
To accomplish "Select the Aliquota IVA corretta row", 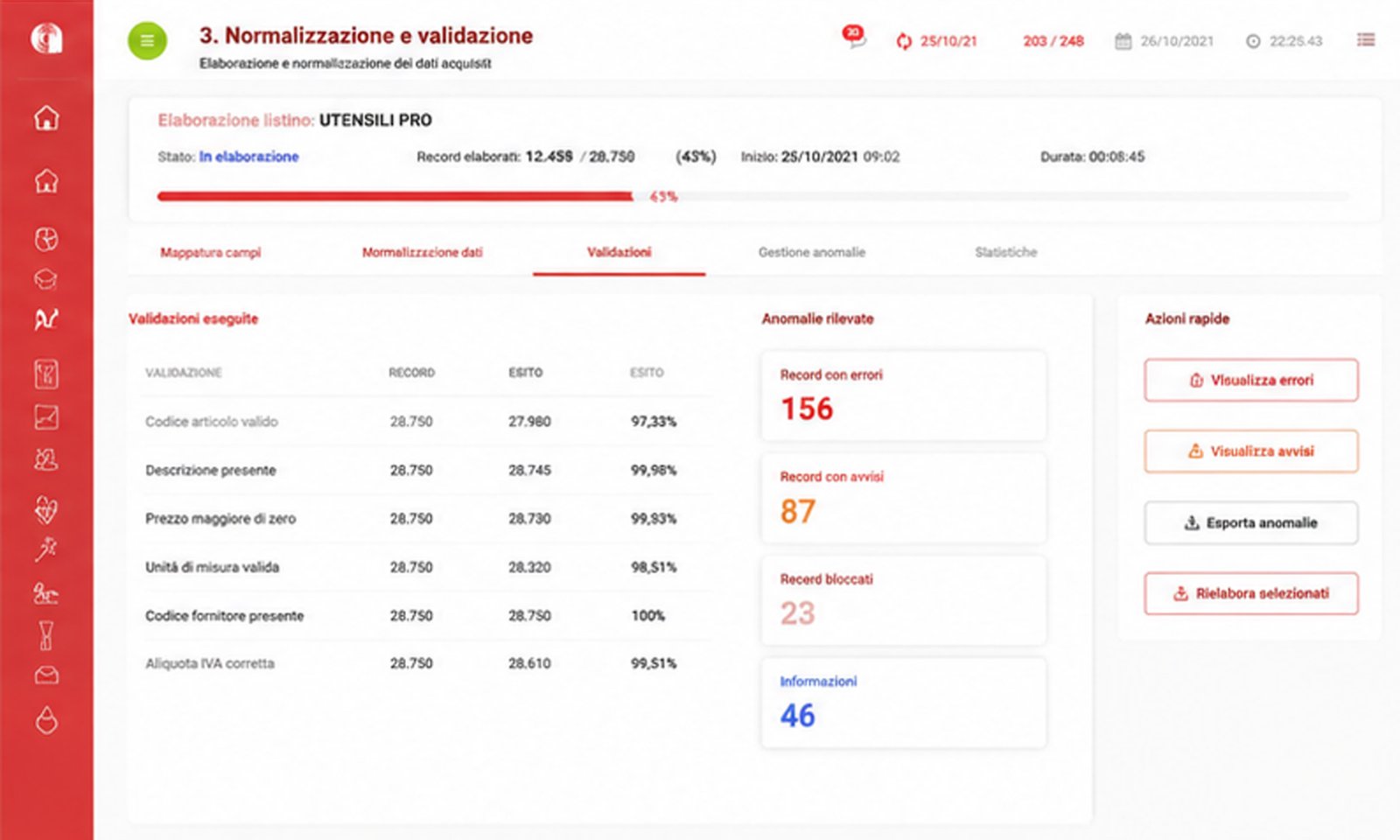I will 426,663.
